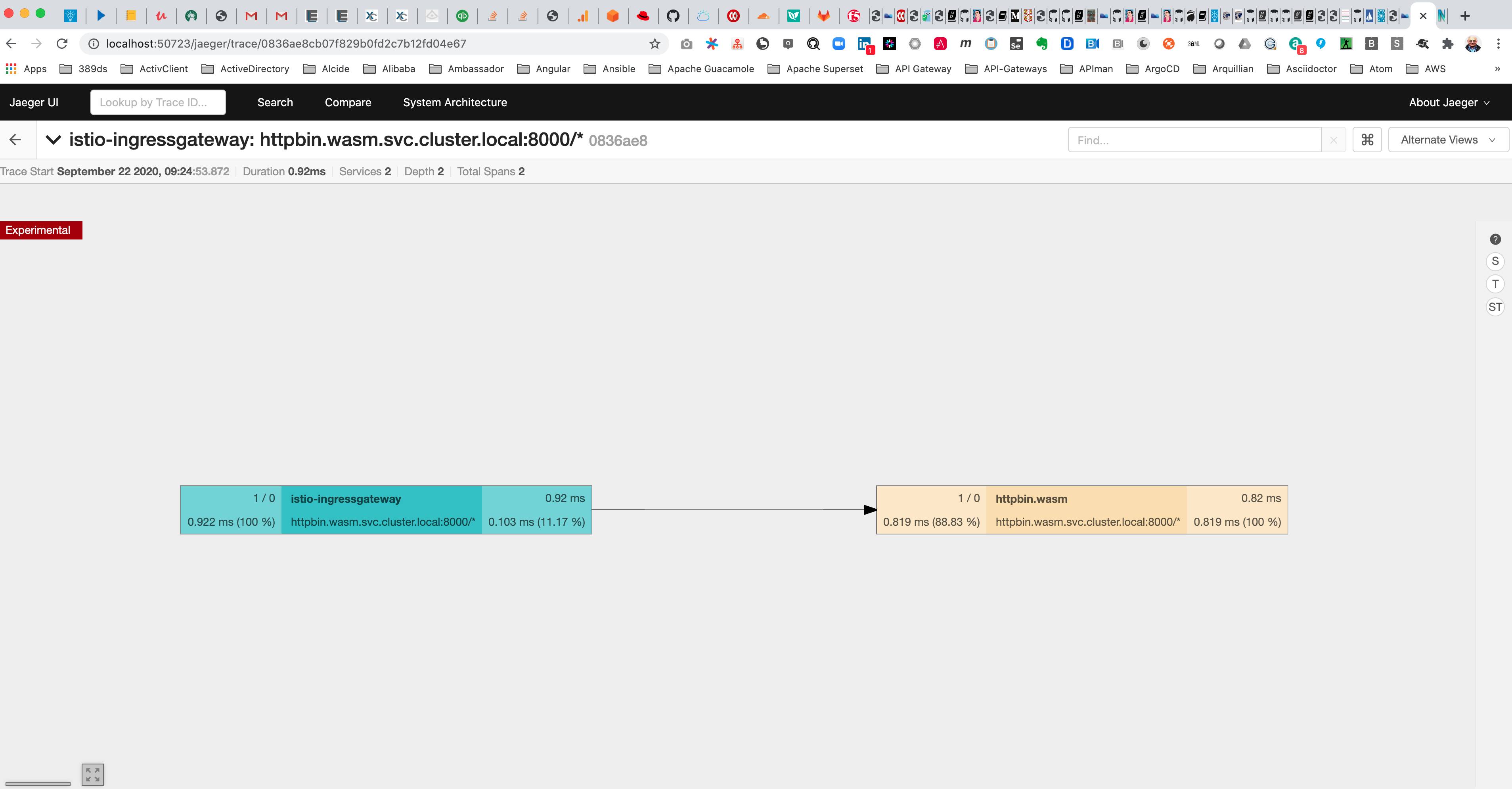The image size is (1512, 789).
Task: Go back using trace page arrow
Action: pos(16,140)
